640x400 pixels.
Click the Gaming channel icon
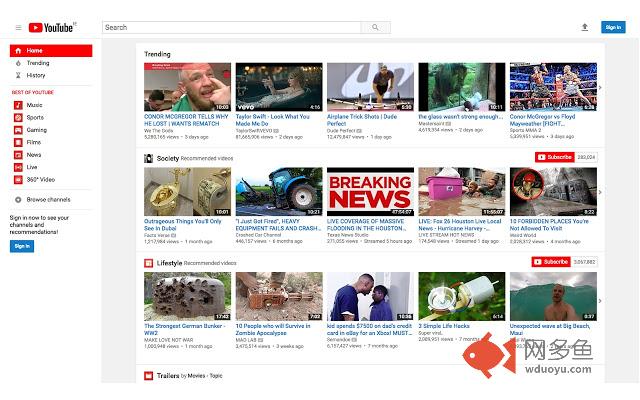(18, 130)
